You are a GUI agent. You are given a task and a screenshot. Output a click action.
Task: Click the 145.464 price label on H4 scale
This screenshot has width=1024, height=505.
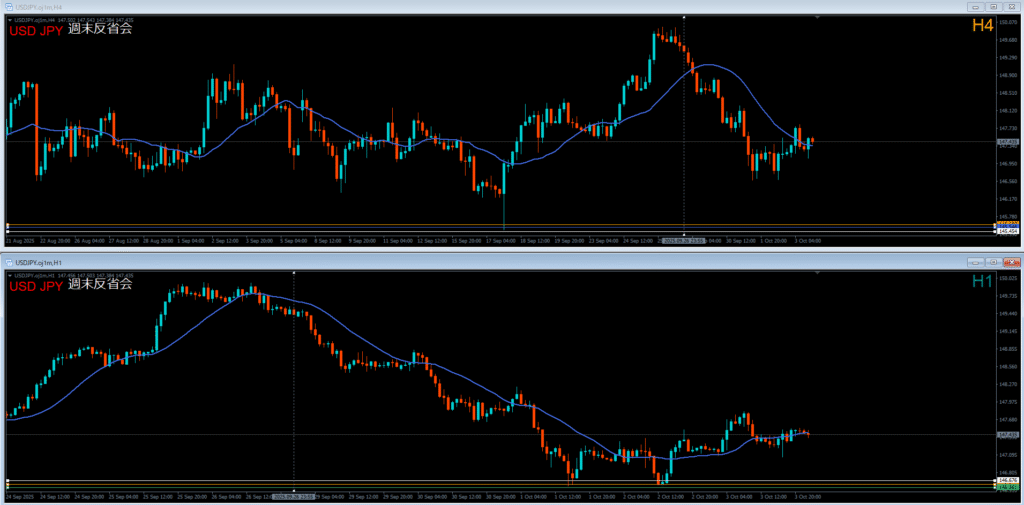click(x=1007, y=231)
